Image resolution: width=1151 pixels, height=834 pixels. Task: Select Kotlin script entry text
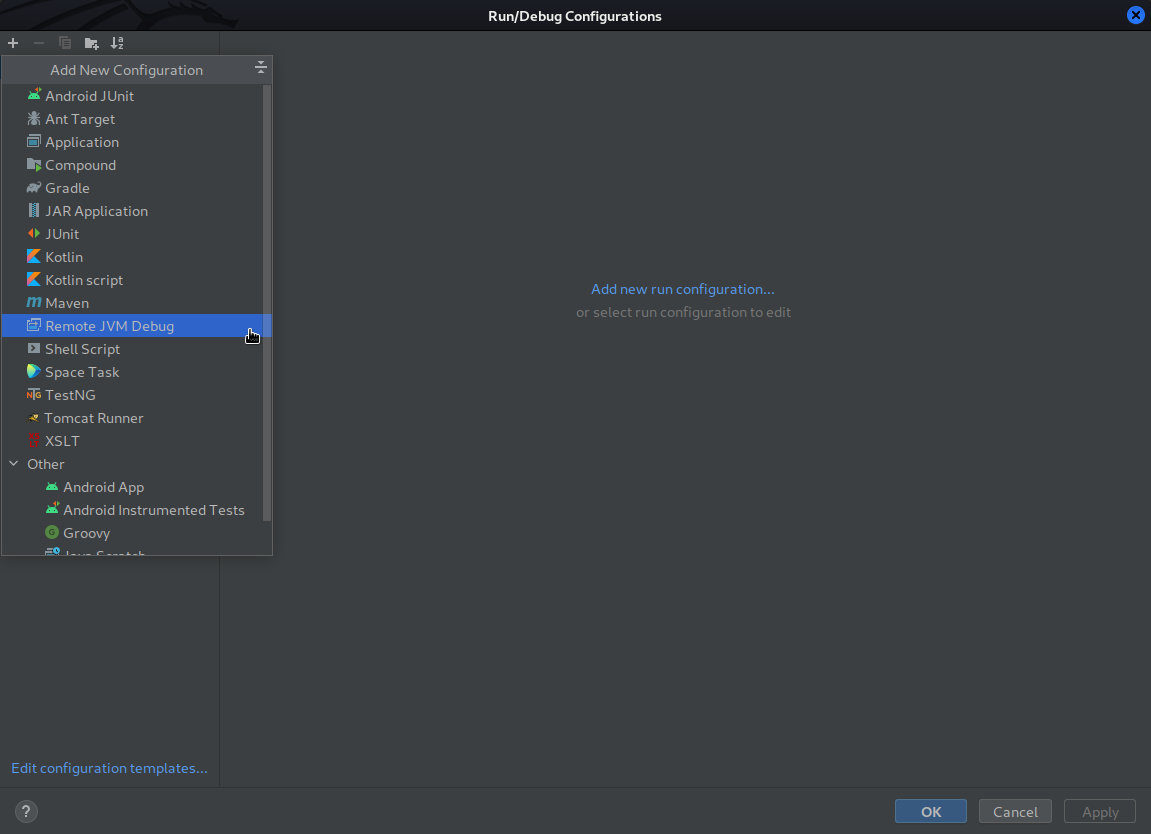84,280
